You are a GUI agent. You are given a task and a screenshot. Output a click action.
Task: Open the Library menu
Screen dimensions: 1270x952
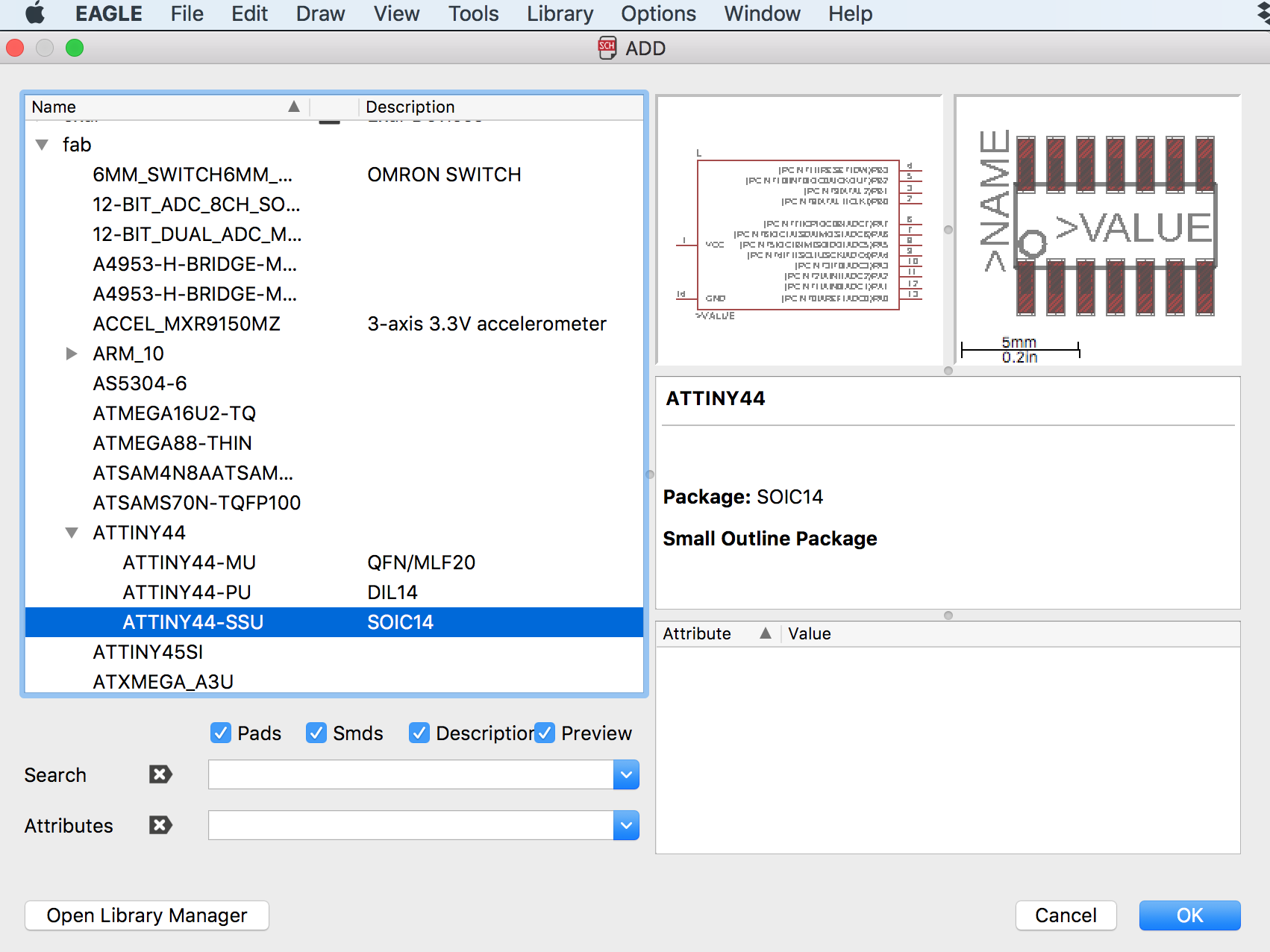pyautogui.click(x=560, y=13)
